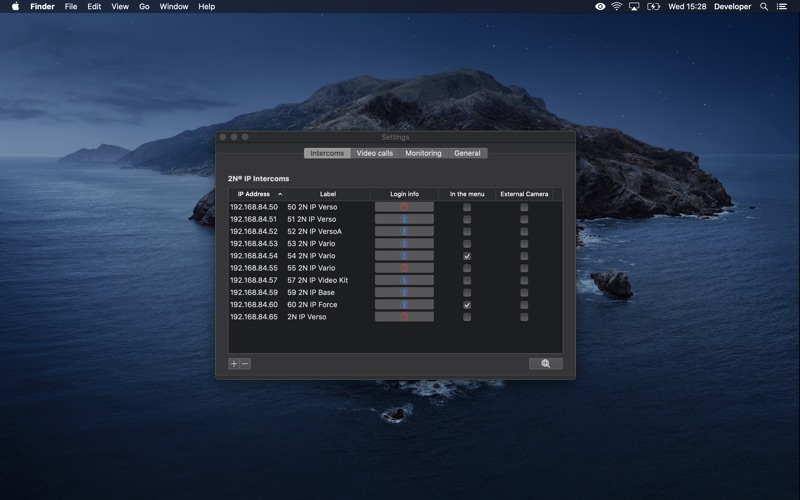Viewport: 800px width, 500px height.
Task: Sort by Label column header
Action: (x=328, y=194)
